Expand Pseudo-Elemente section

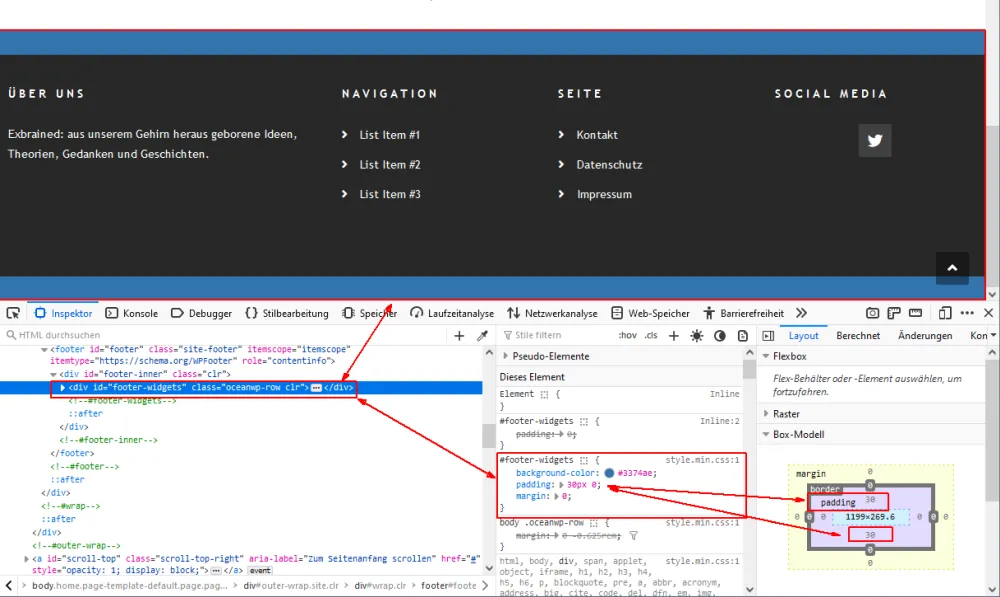click(506, 356)
